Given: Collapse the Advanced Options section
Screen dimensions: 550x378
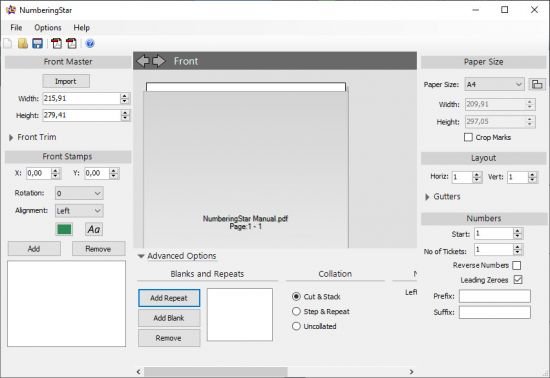Looking at the screenshot, I should (141, 256).
